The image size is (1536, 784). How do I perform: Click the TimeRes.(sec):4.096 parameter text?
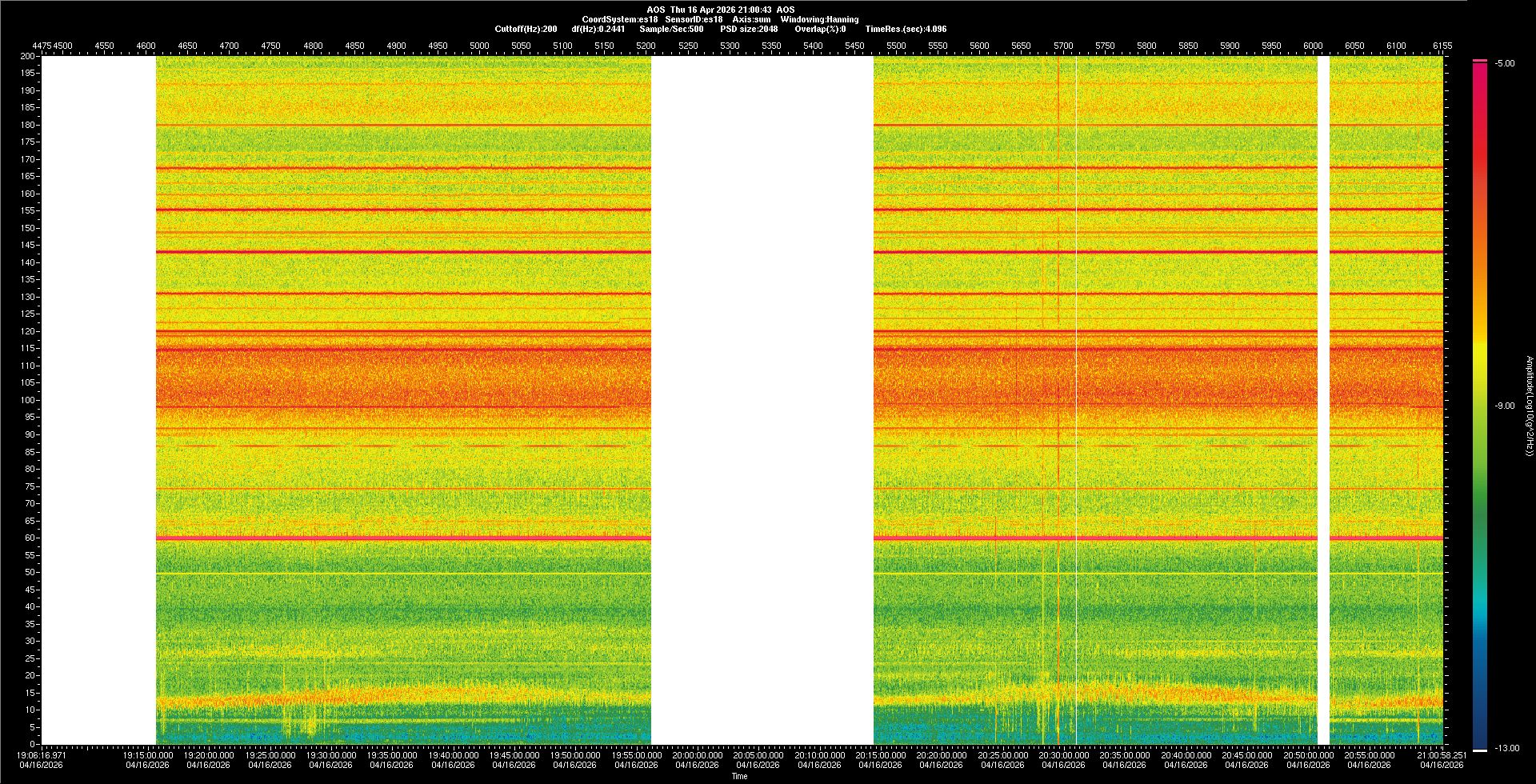(906, 29)
